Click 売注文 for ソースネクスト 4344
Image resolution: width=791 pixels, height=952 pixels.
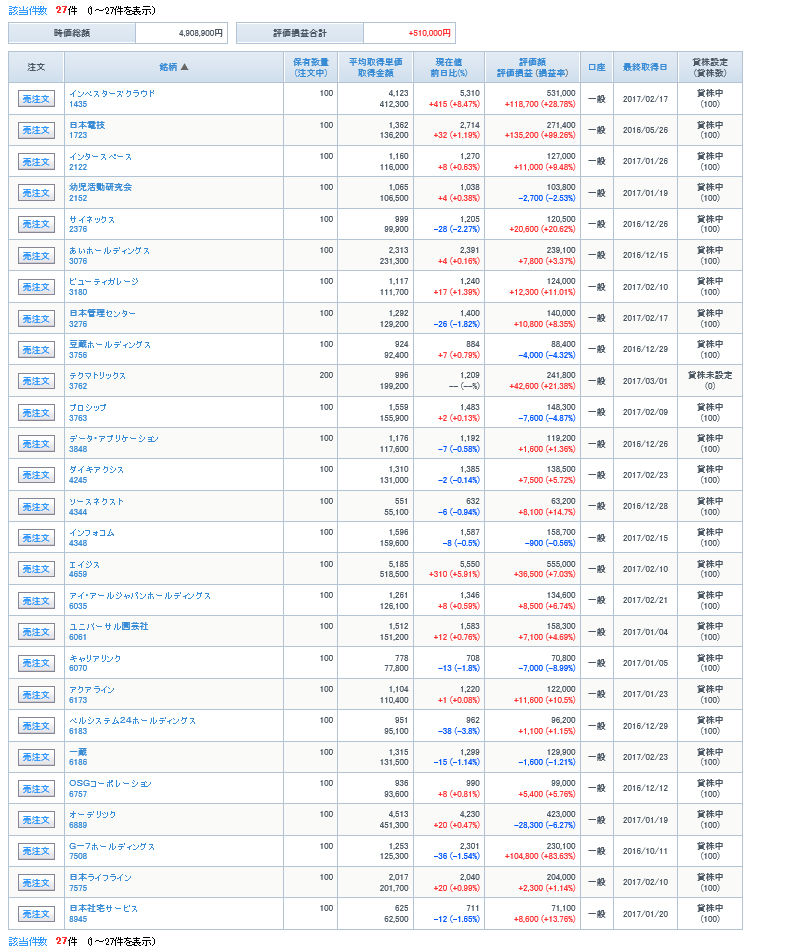point(36,506)
